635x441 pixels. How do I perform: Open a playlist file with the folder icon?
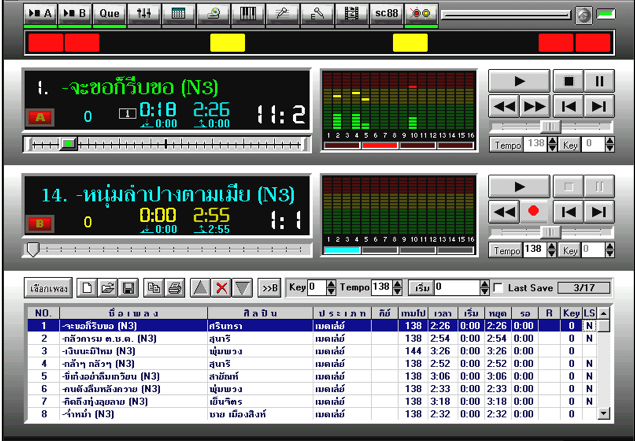pos(108,288)
